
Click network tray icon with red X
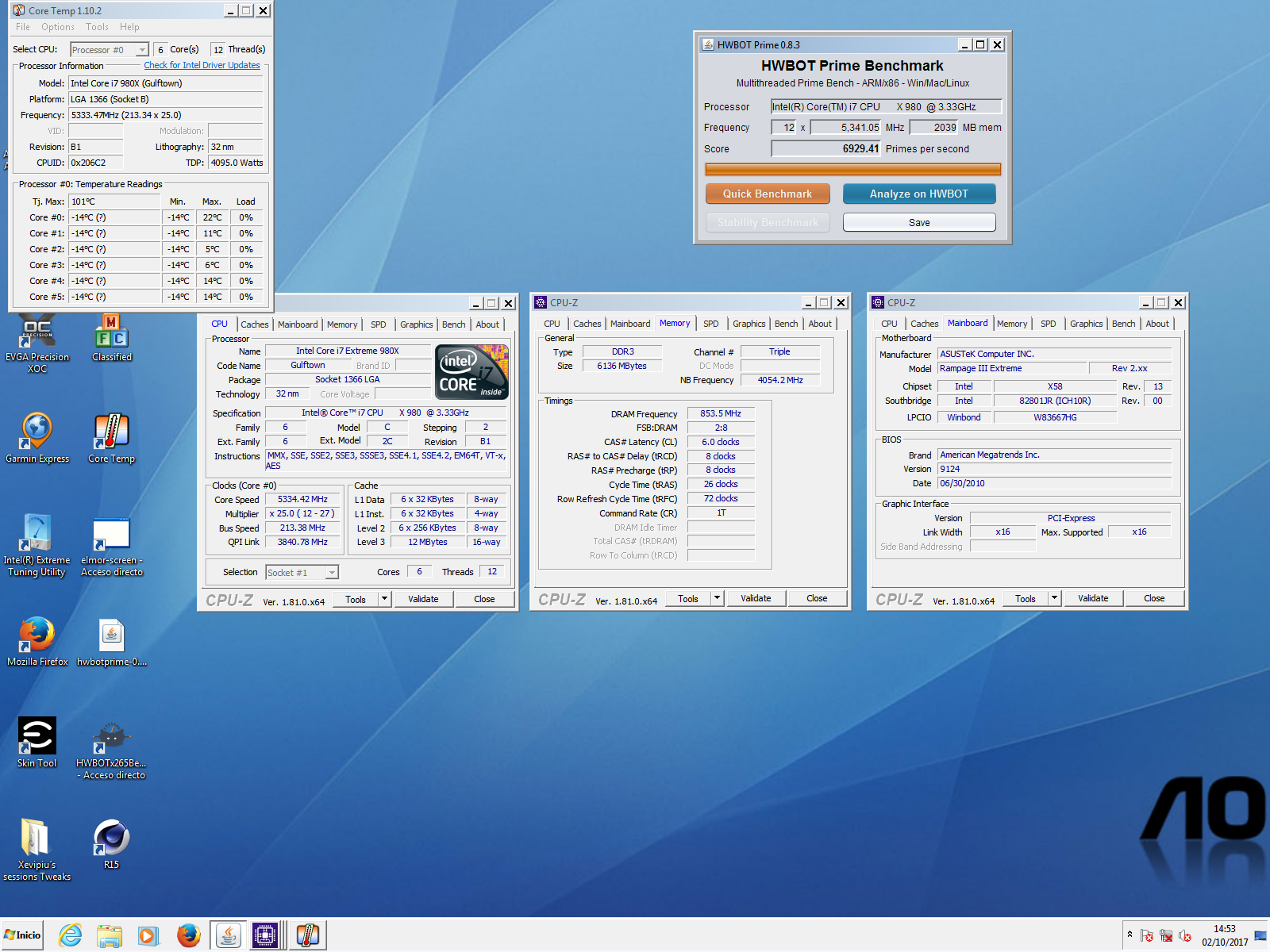click(x=1166, y=936)
